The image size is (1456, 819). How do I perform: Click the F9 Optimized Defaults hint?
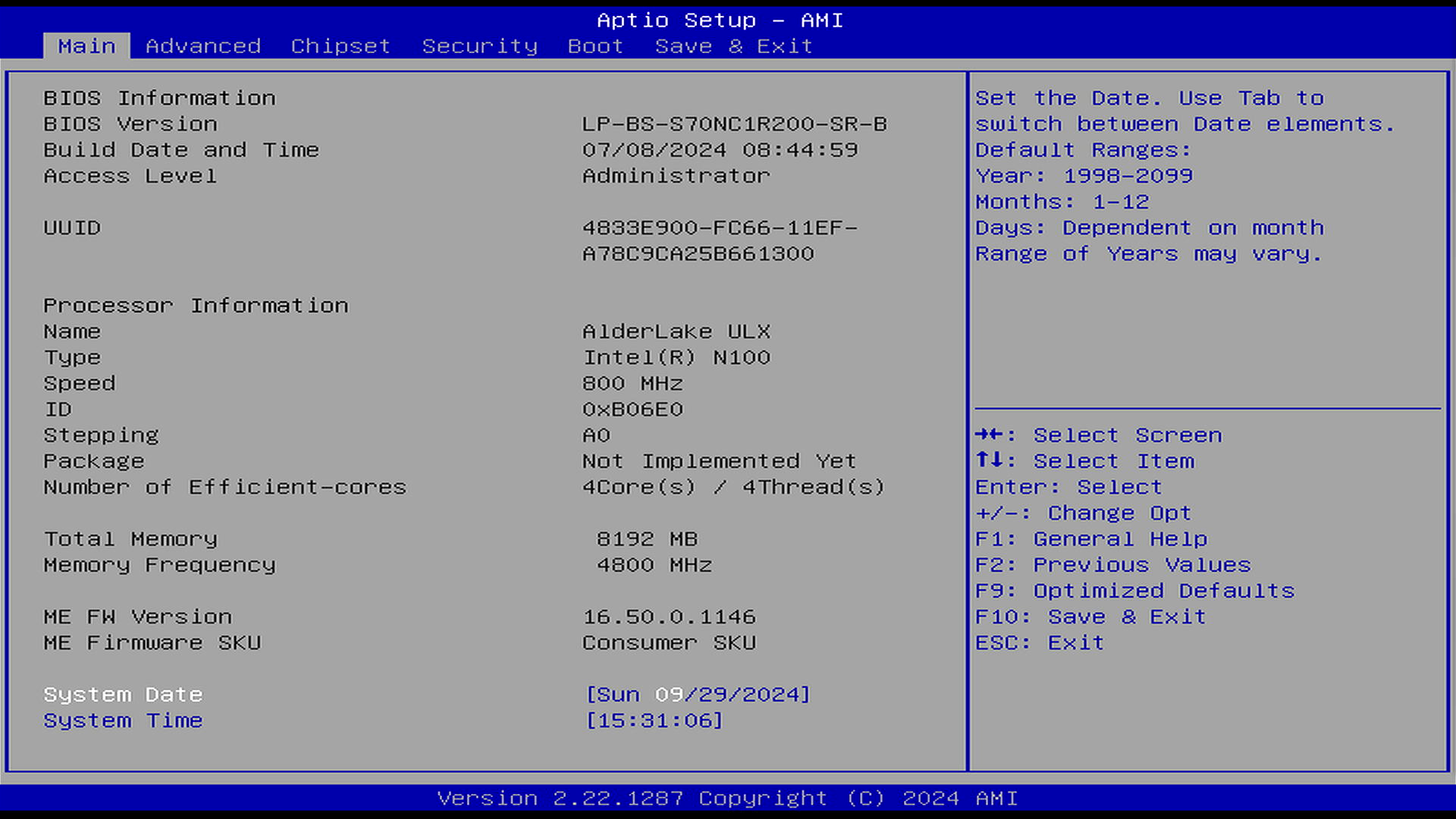(x=1135, y=591)
